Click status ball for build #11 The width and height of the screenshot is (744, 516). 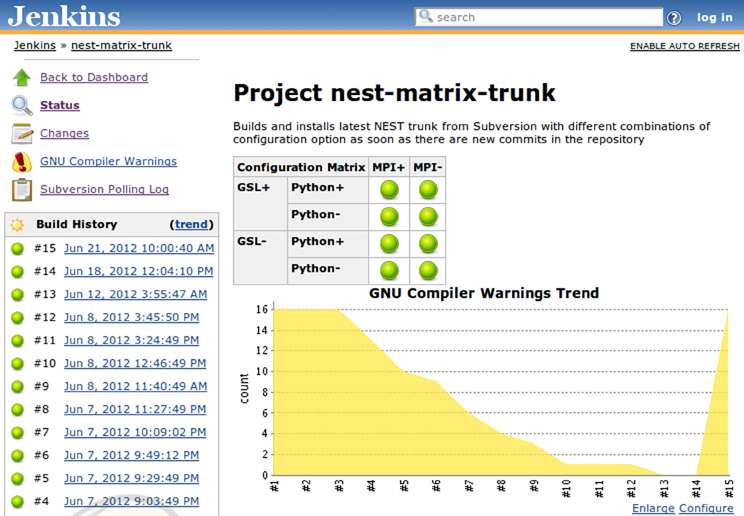click(18, 341)
